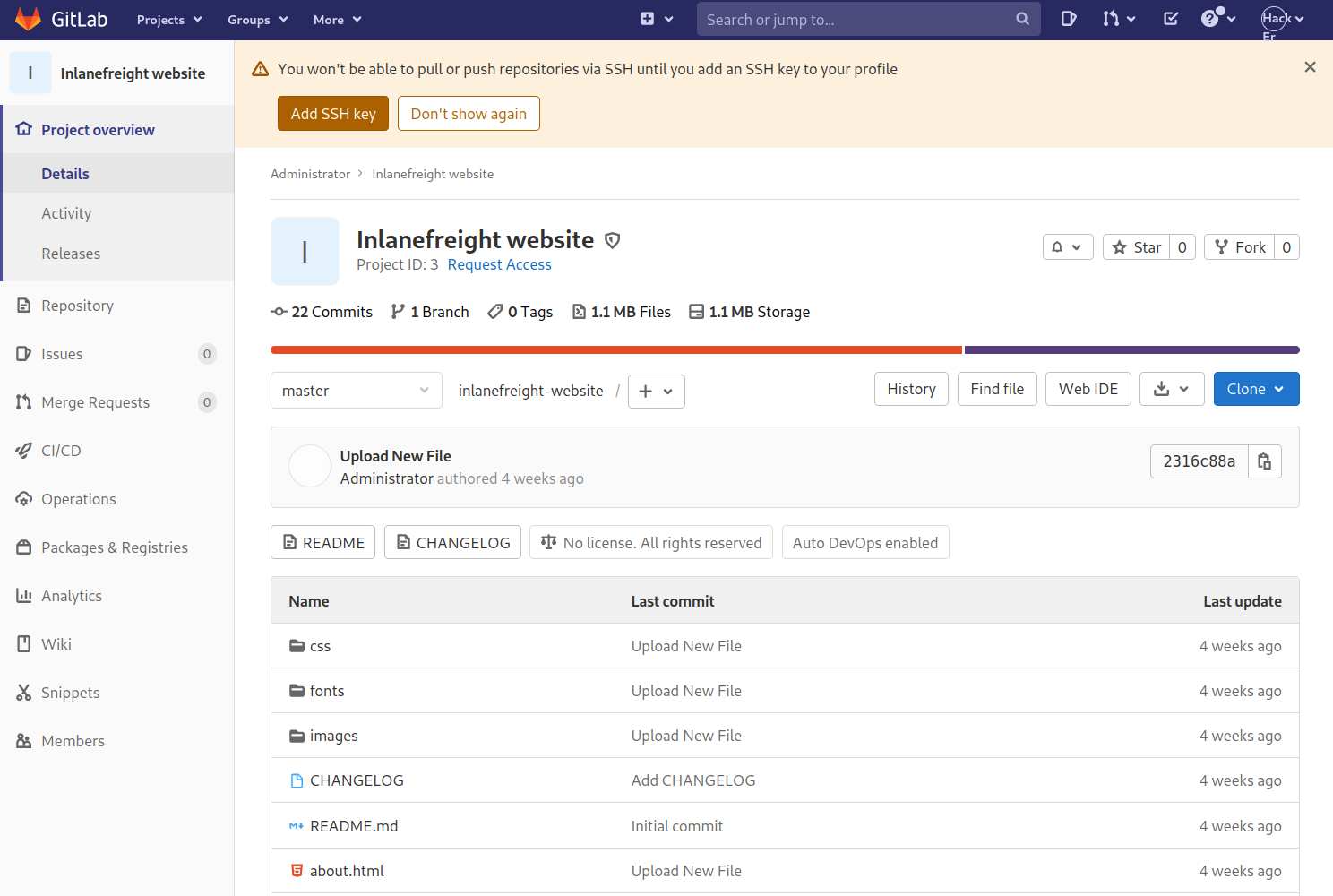
Task: Go to Repository in sidebar
Action: coord(77,306)
